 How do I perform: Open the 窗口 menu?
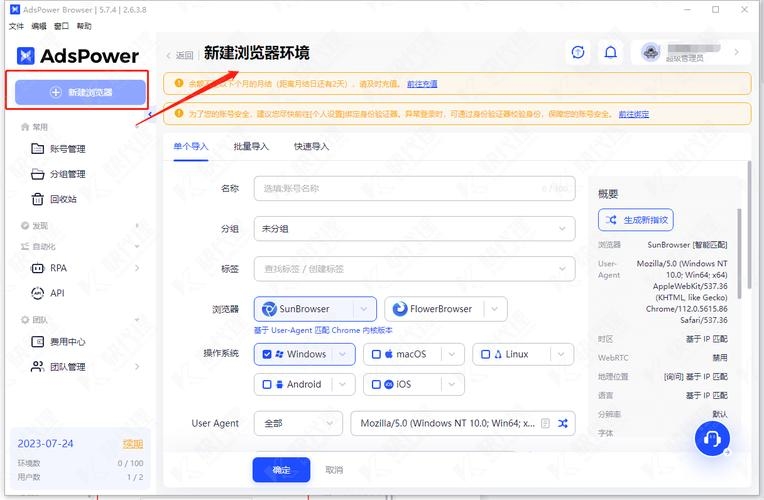tap(61, 26)
